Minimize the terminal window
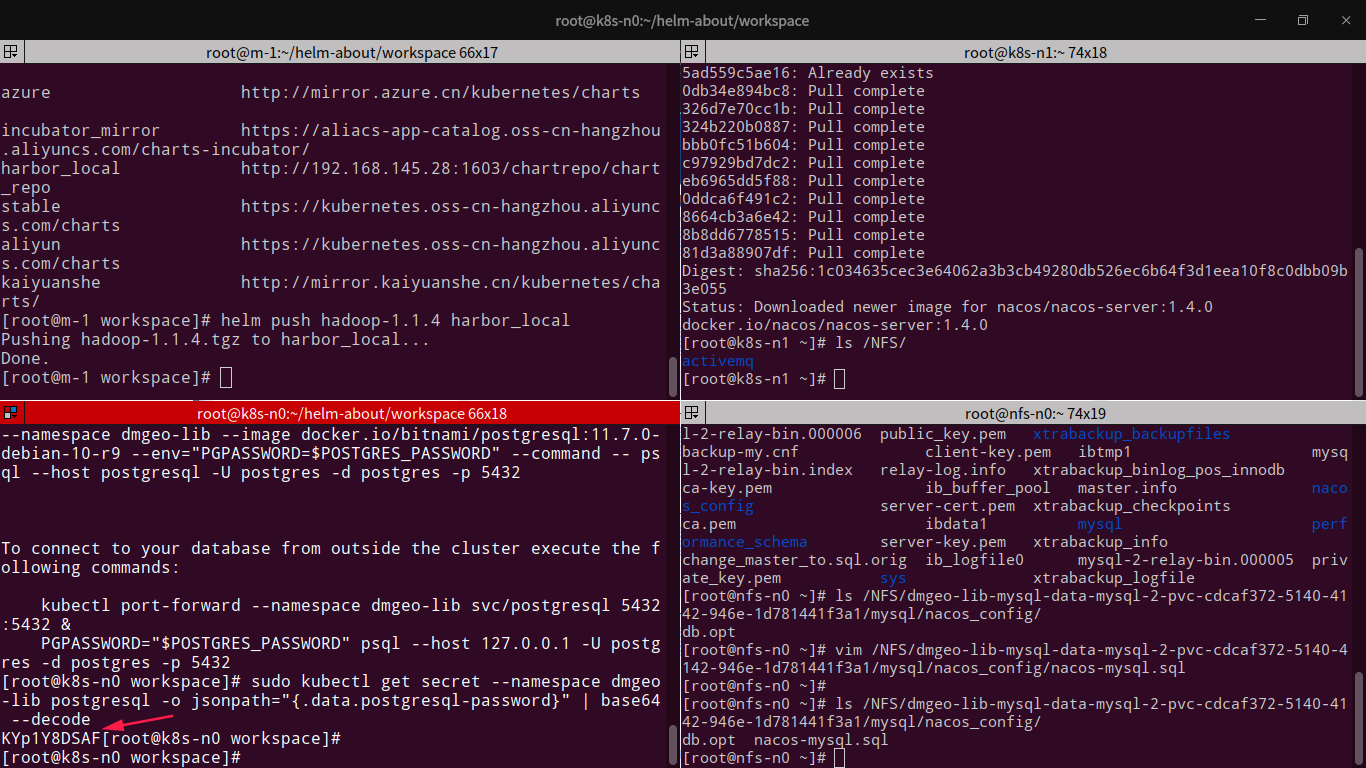This screenshot has width=1366, height=768. 1260,20
